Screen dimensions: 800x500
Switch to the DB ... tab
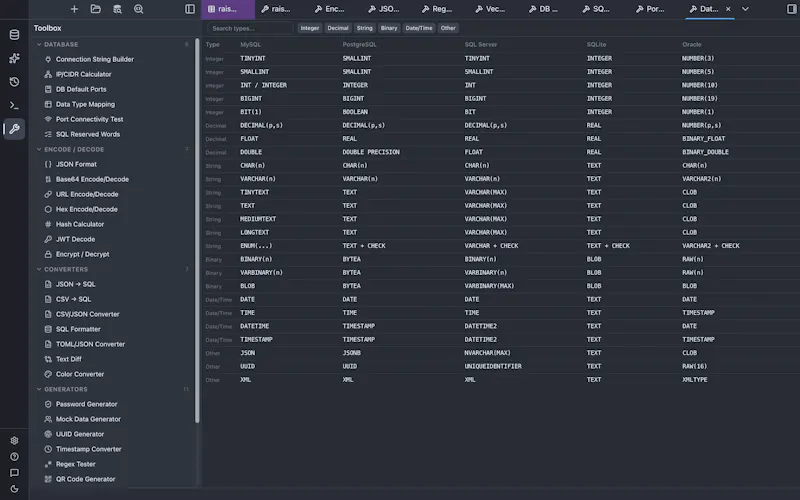coord(544,9)
